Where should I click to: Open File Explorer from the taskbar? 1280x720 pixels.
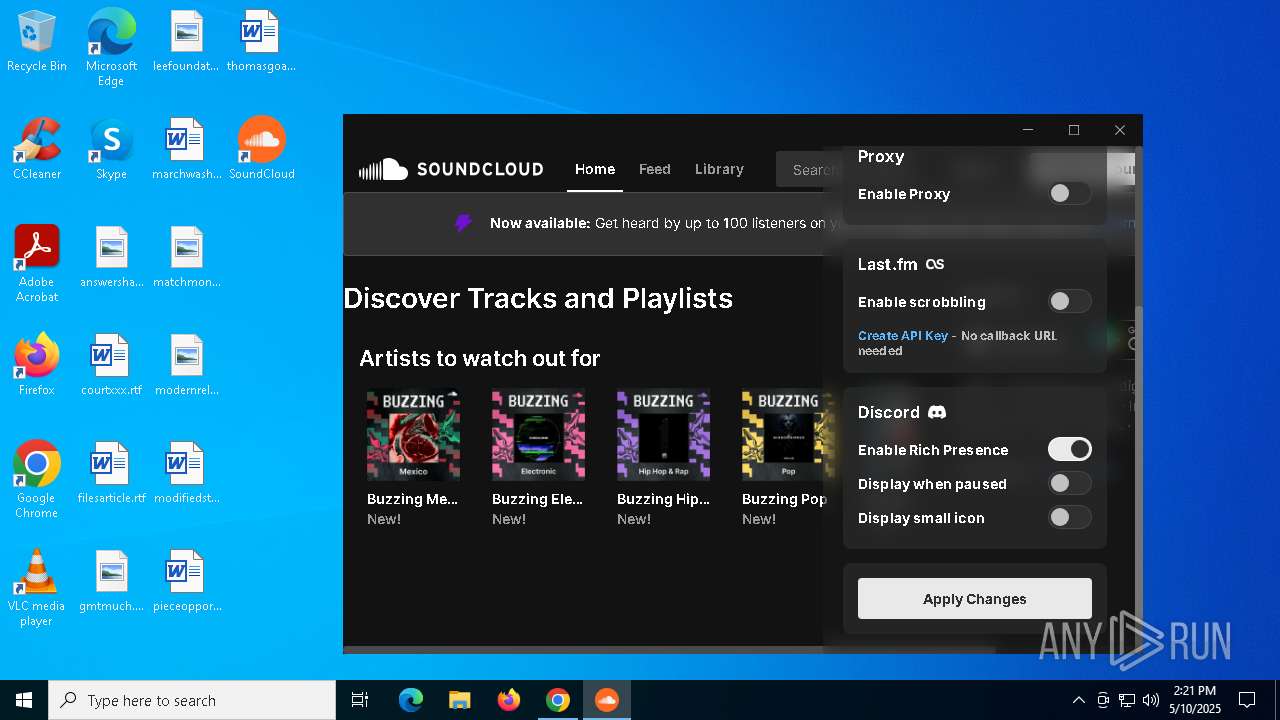(460, 700)
